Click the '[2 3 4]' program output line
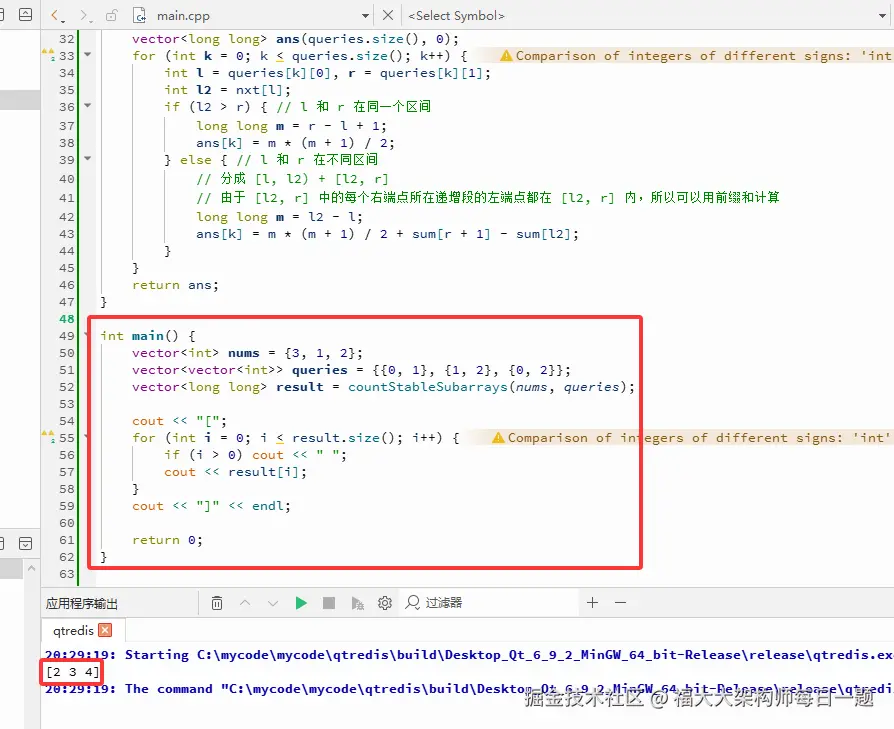 (72, 671)
